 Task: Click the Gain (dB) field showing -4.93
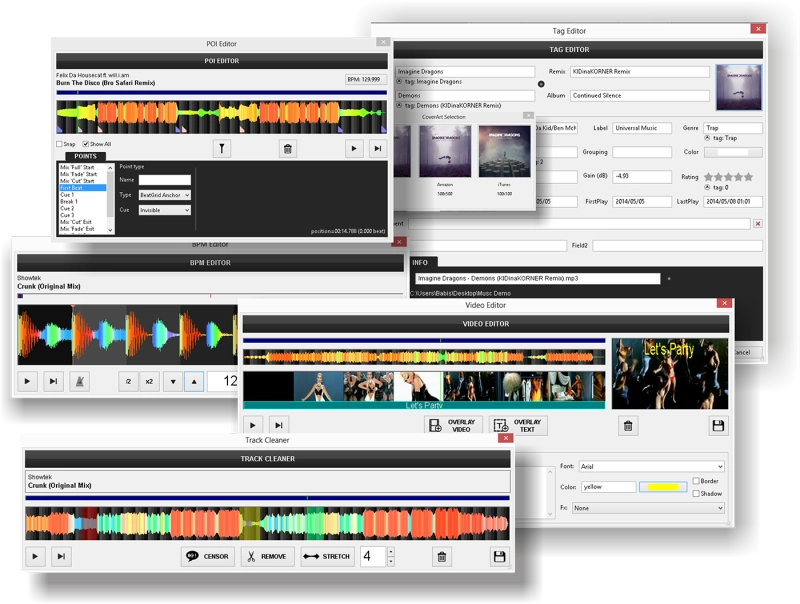[x=642, y=176]
